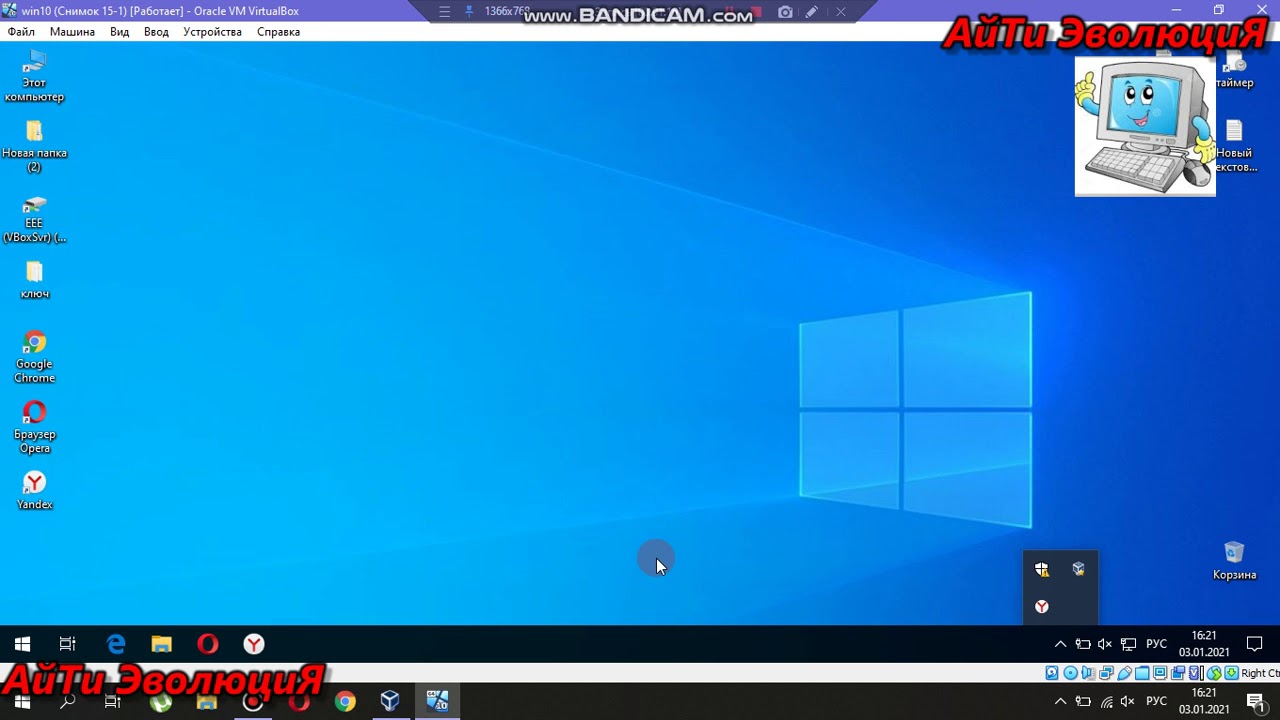The height and width of the screenshot is (720, 1280).
Task: Restore down the VirtualBox window
Action: pos(1219,10)
